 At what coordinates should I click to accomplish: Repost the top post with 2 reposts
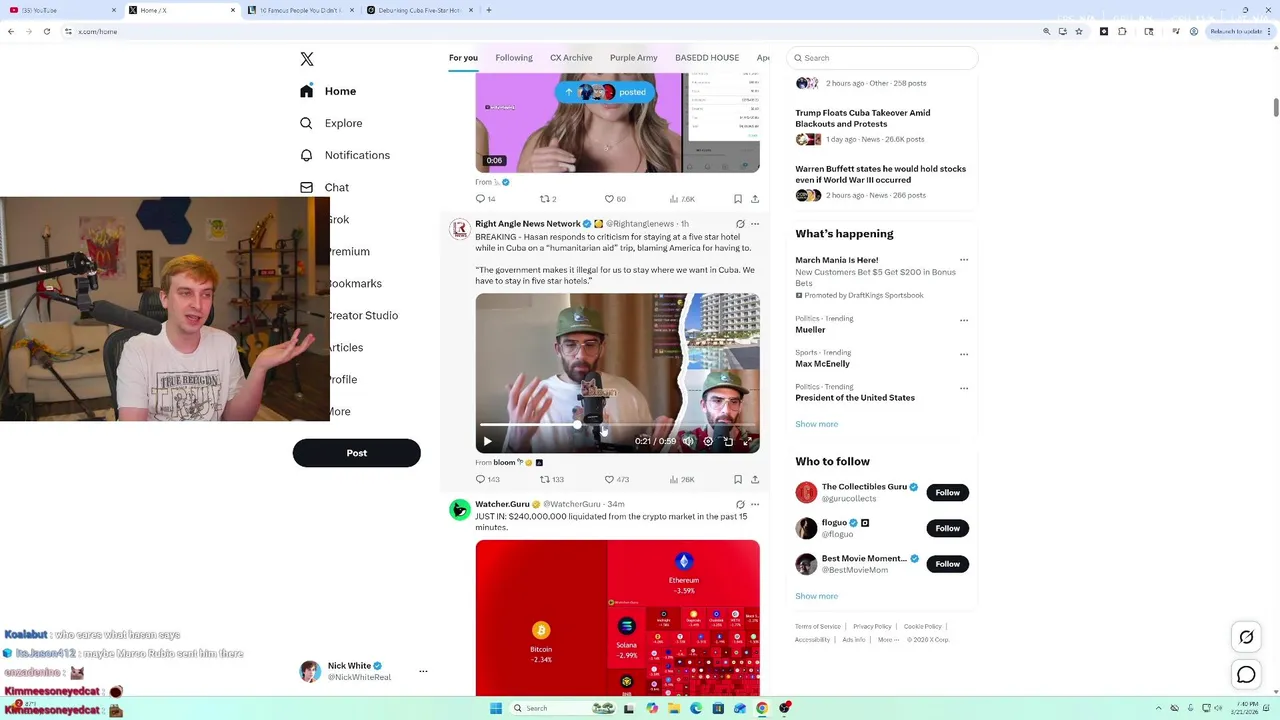(548, 199)
